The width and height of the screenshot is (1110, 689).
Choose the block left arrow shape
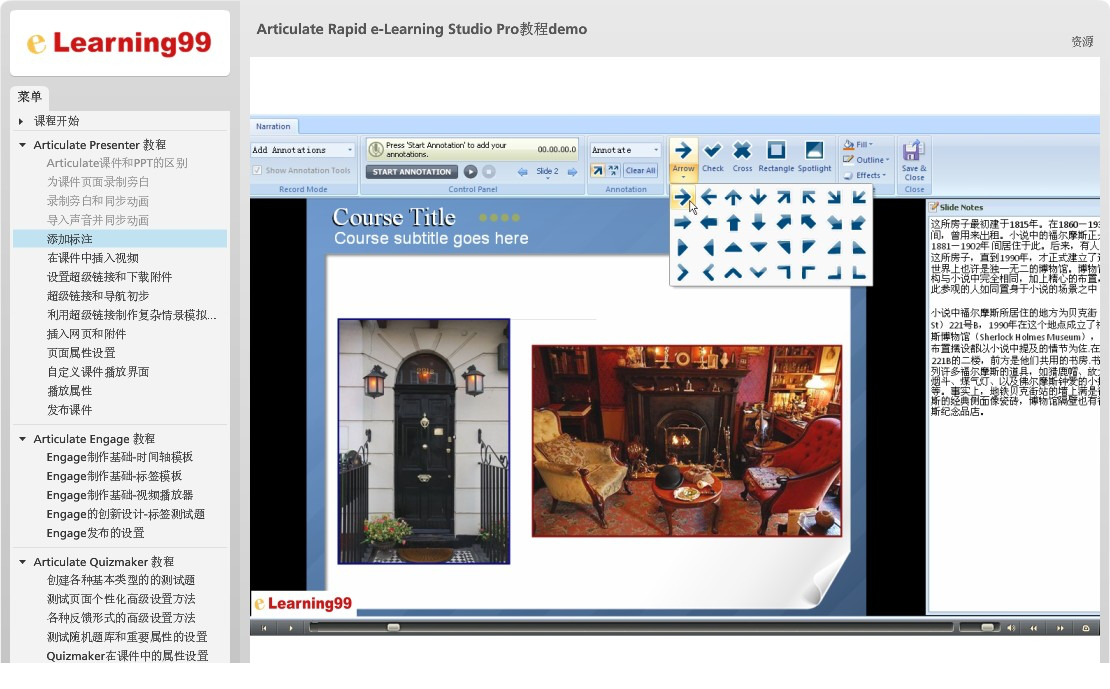pyautogui.click(x=708, y=223)
